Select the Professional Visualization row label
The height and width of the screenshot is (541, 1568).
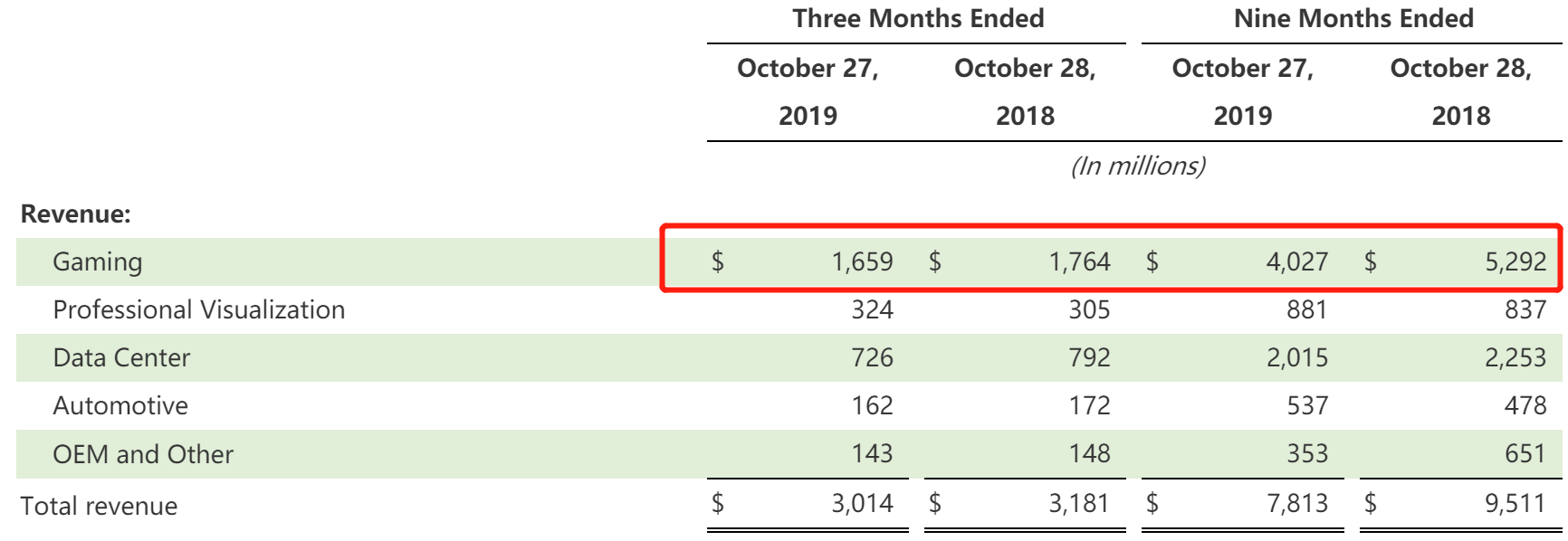click(199, 310)
